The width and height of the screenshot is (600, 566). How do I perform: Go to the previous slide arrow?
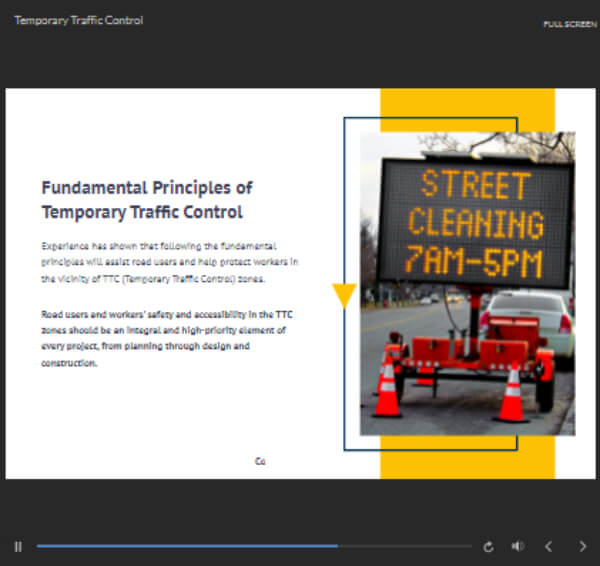pyautogui.click(x=548, y=547)
